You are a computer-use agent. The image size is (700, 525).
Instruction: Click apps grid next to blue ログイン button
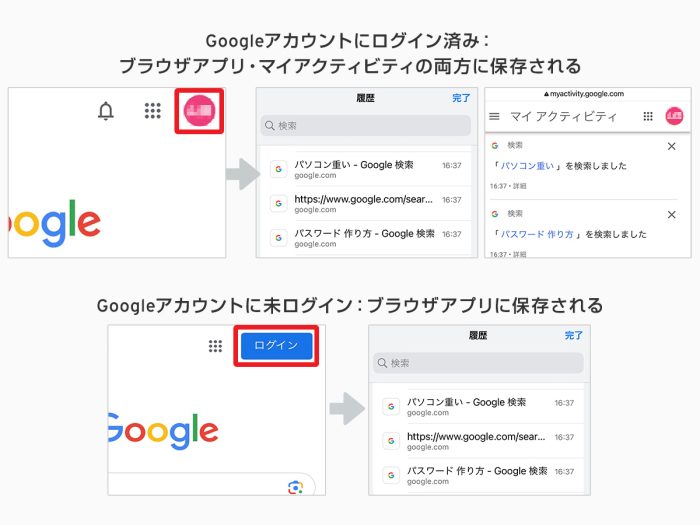pyautogui.click(x=215, y=346)
